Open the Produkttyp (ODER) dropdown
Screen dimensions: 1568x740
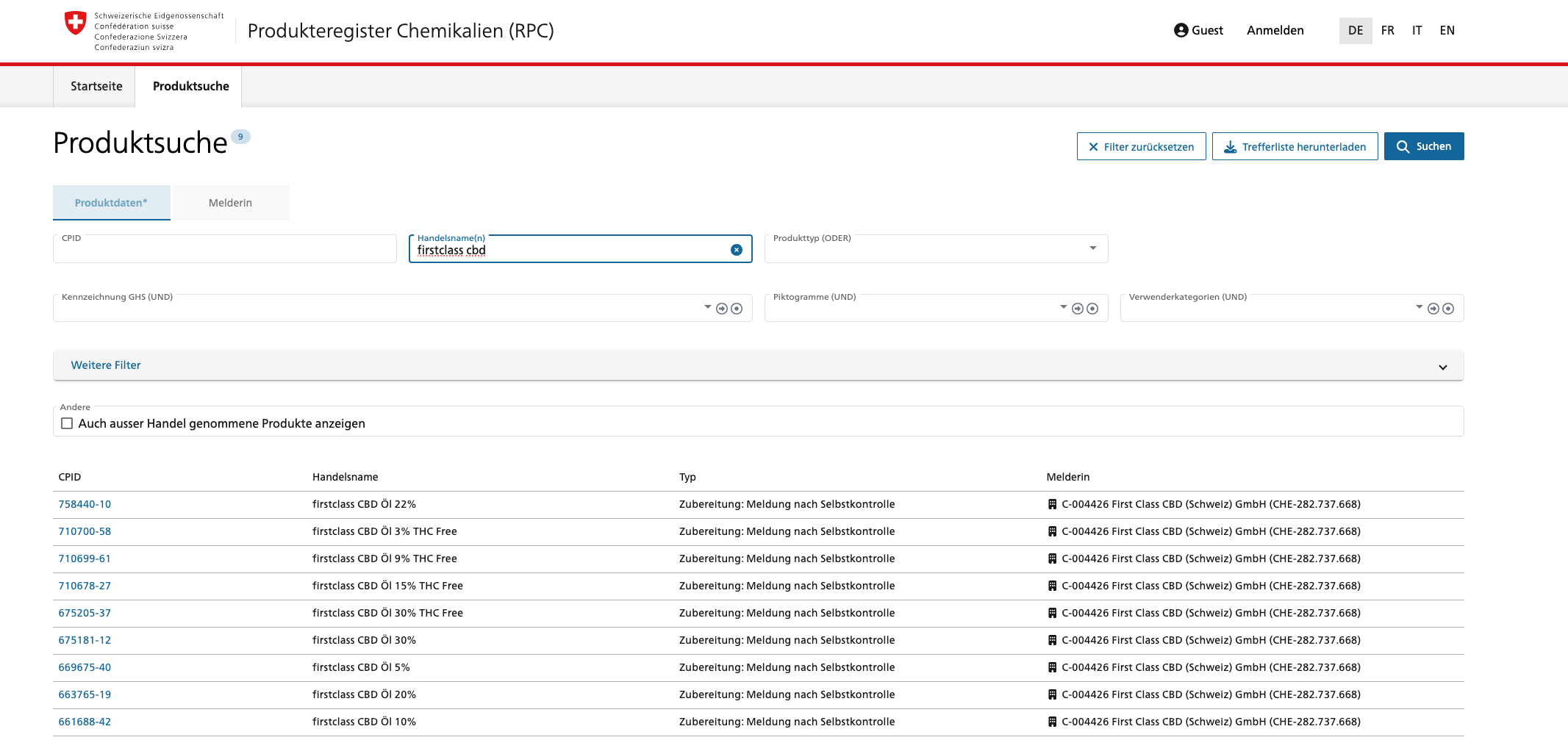point(1092,248)
